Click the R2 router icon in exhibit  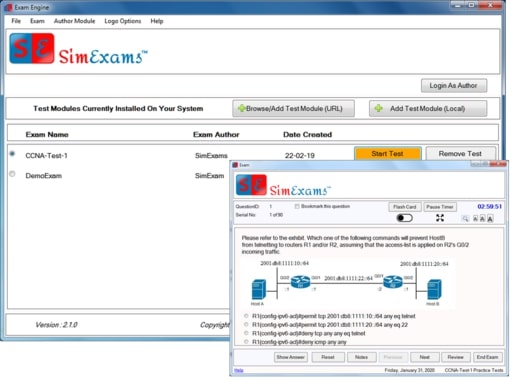click(x=393, y=282)
